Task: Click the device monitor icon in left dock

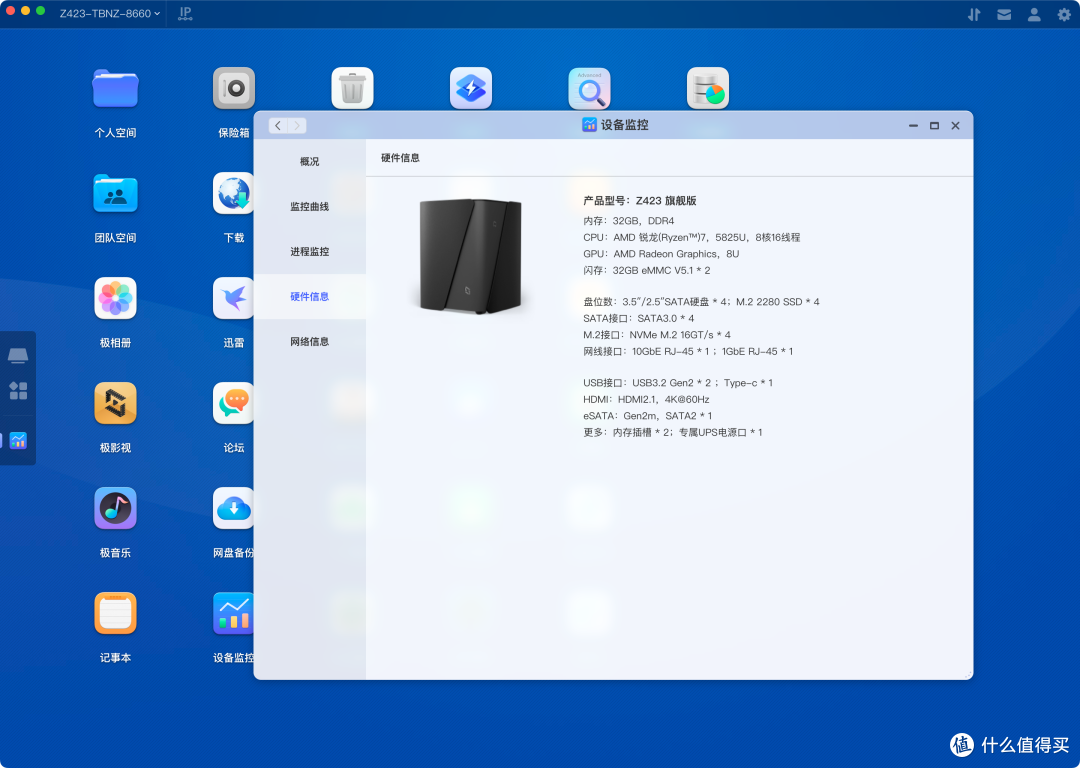Action: [x=18, y=440]
